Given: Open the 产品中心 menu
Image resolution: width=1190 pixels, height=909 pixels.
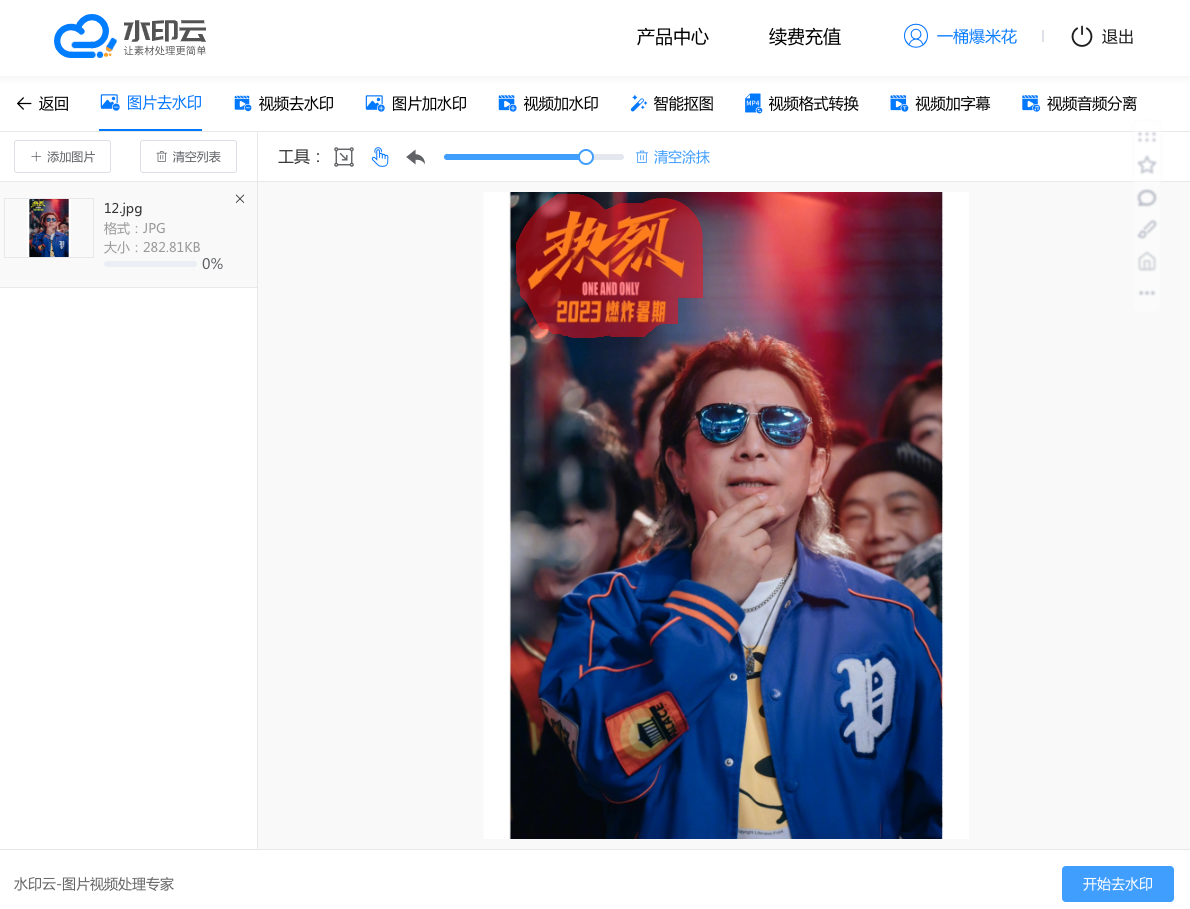Looking at the screenshot, I should coord(672,36).
